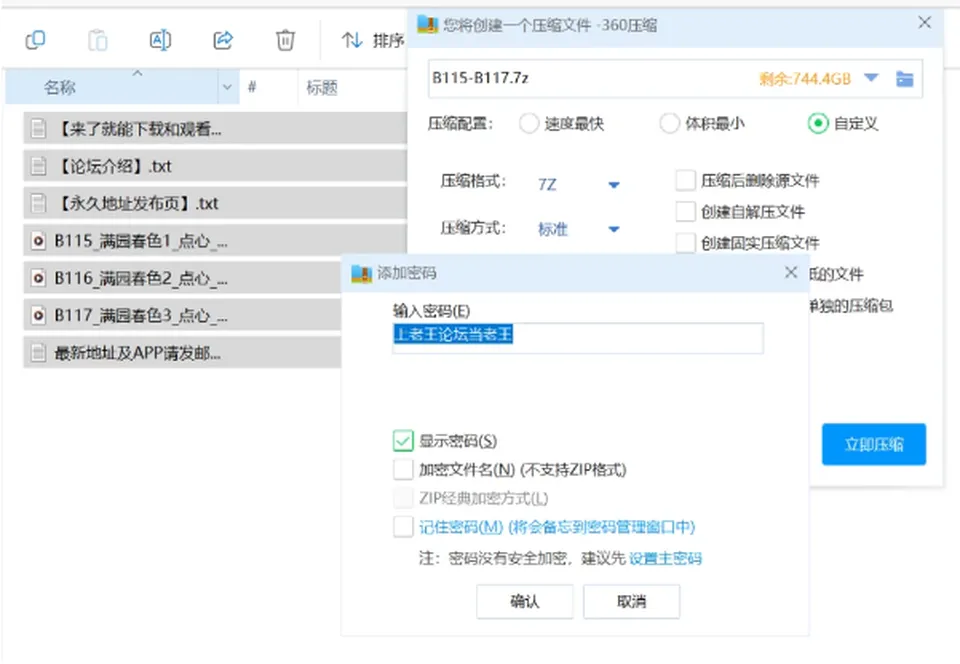Click the sort arrows icon labeled 排序

point(352,40)
